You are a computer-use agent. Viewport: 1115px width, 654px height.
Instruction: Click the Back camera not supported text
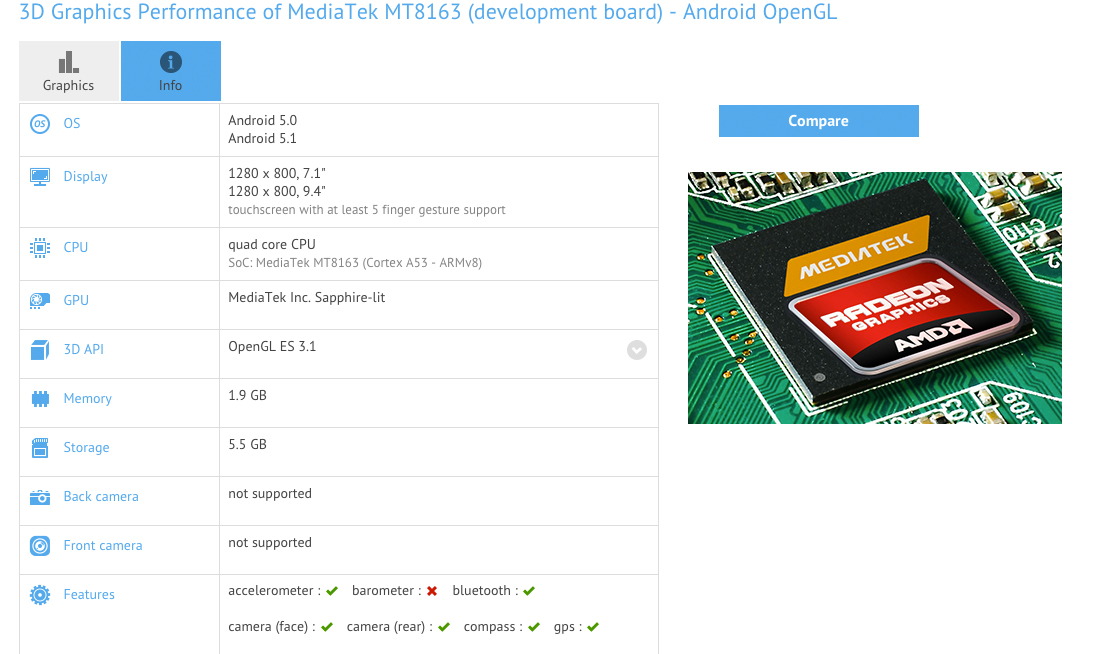270,494
